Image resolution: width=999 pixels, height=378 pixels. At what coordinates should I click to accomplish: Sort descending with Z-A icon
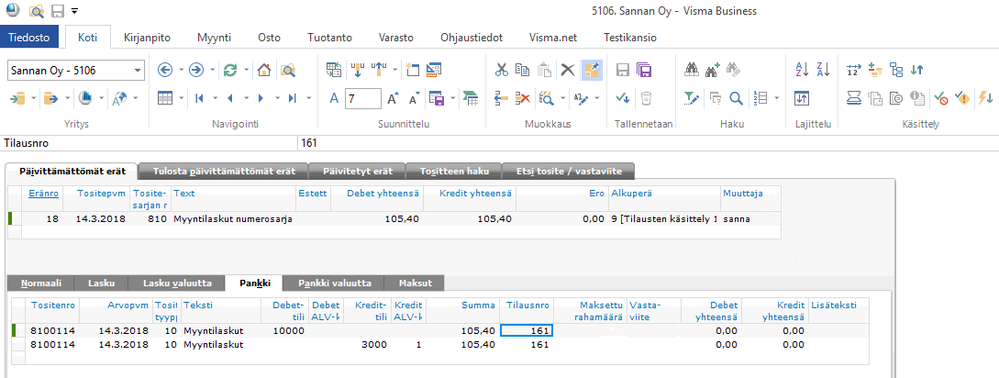(x=823, y=69)
